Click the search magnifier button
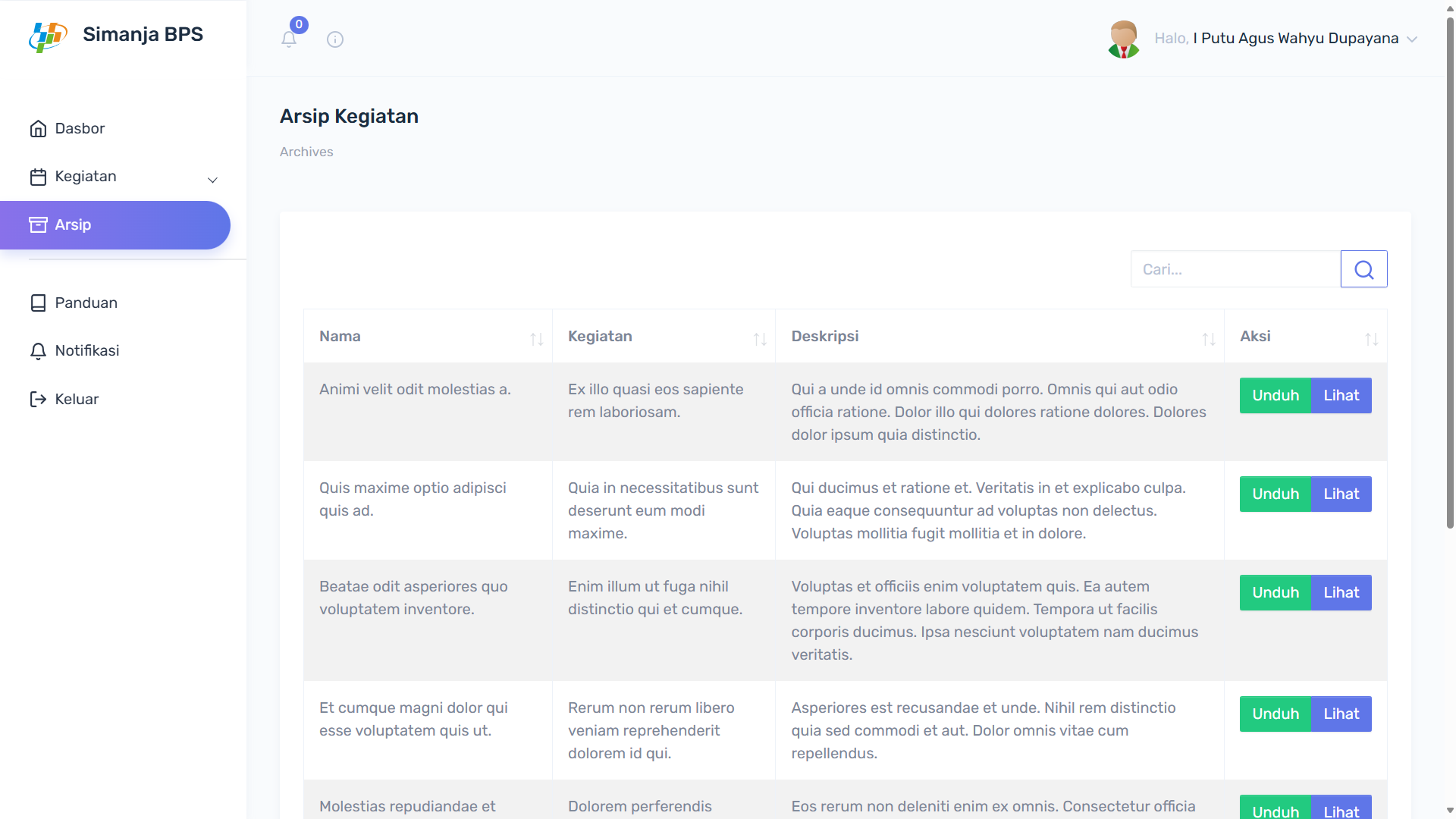The height and width of the screenshot is (819, 1456). pos(1363,269)
